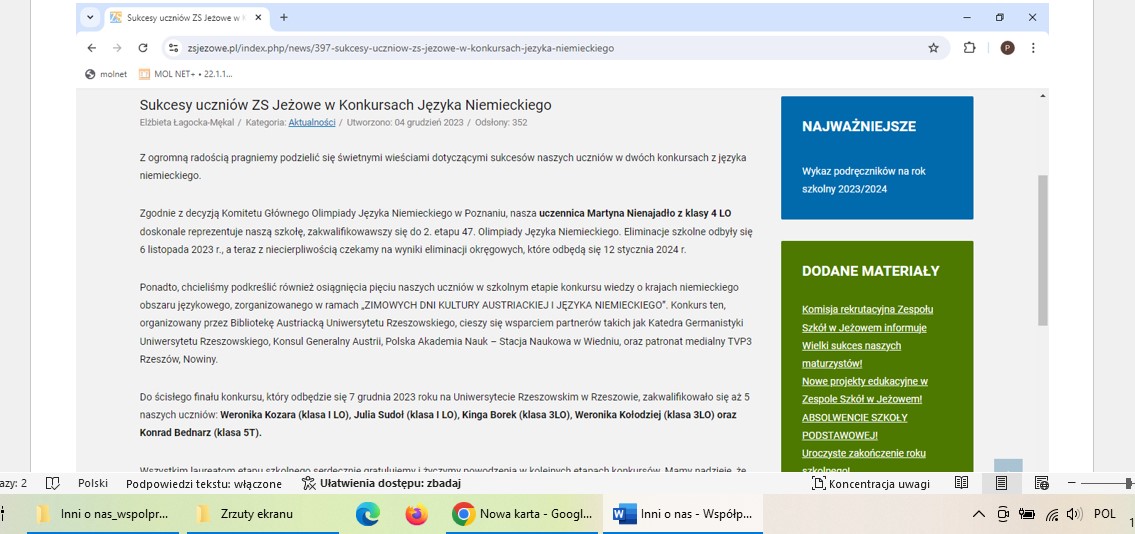This screenshot has height=534, width=1135.
Task: Click the site information icon in address bar
Action: [x=173, y=48]
